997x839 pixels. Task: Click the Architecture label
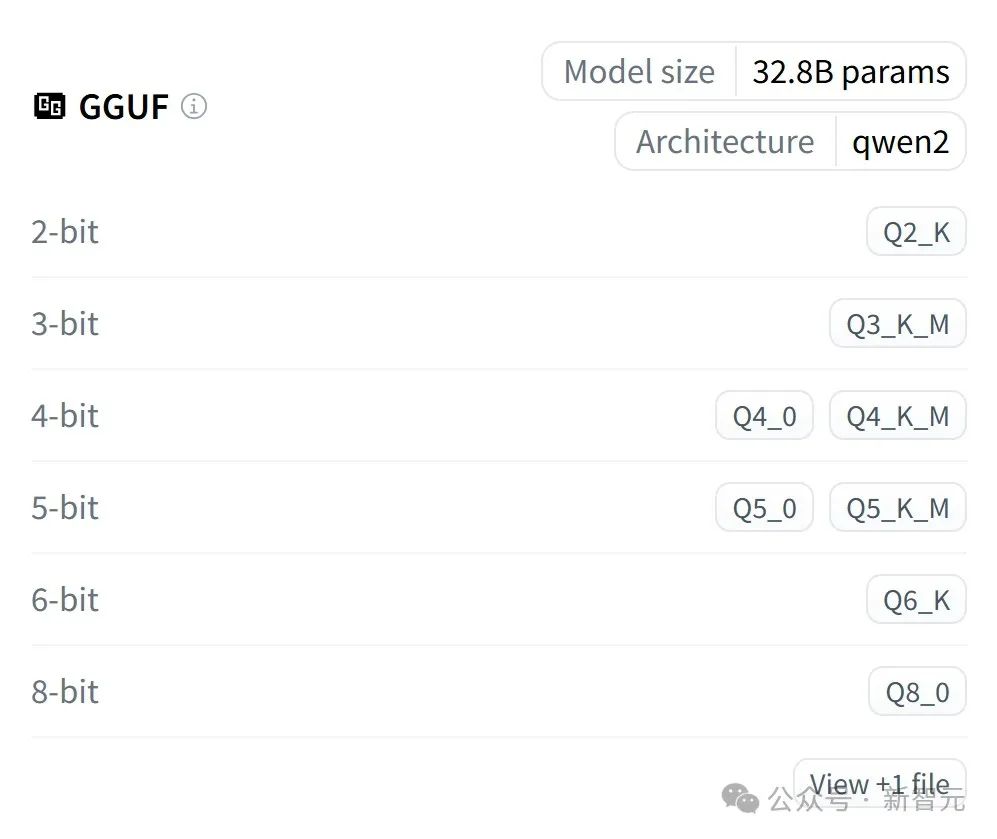[x=725, y=141]
